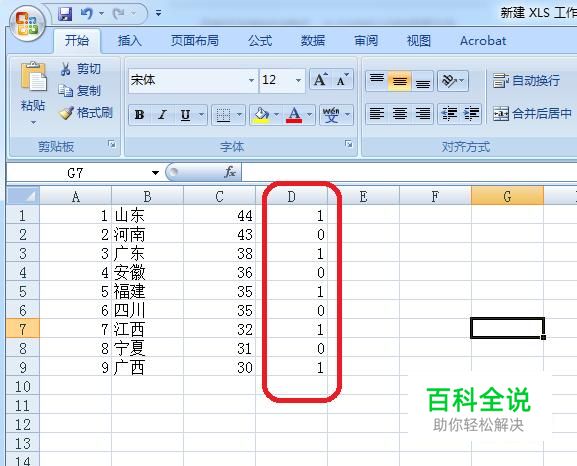Align text to bottom of cell
This screenshot has width=577, height=466.
tap(422, 80)
